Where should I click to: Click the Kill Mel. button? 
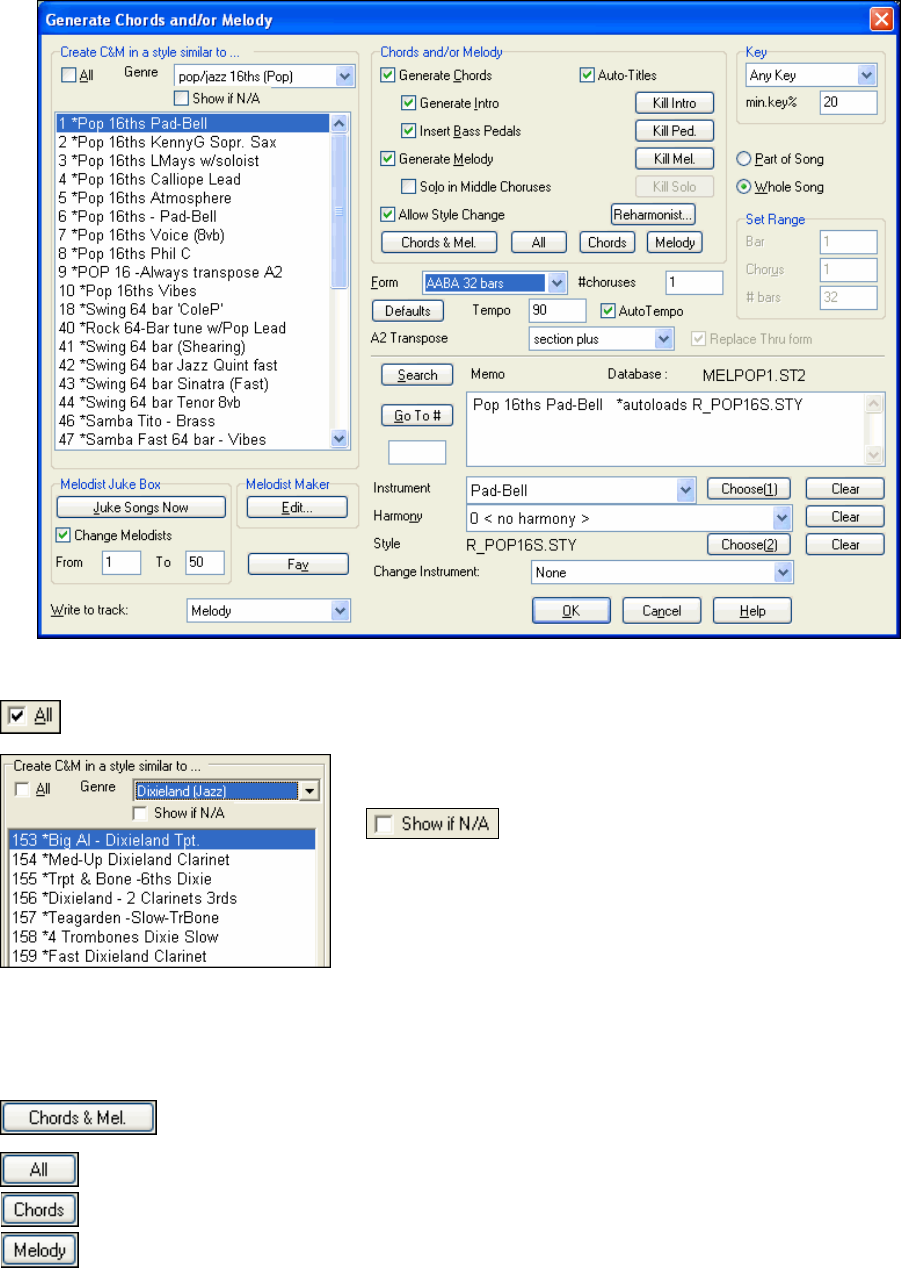(x=674, y=158)
